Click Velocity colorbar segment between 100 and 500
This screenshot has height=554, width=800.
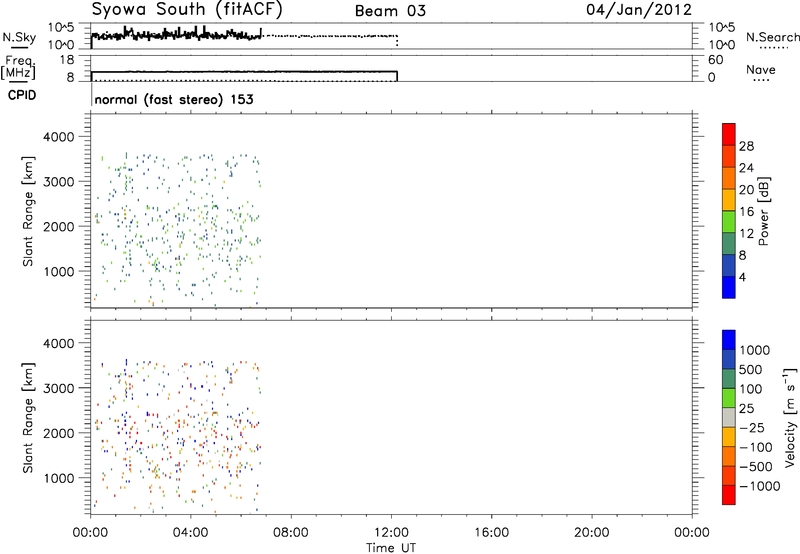pos(729,379)
